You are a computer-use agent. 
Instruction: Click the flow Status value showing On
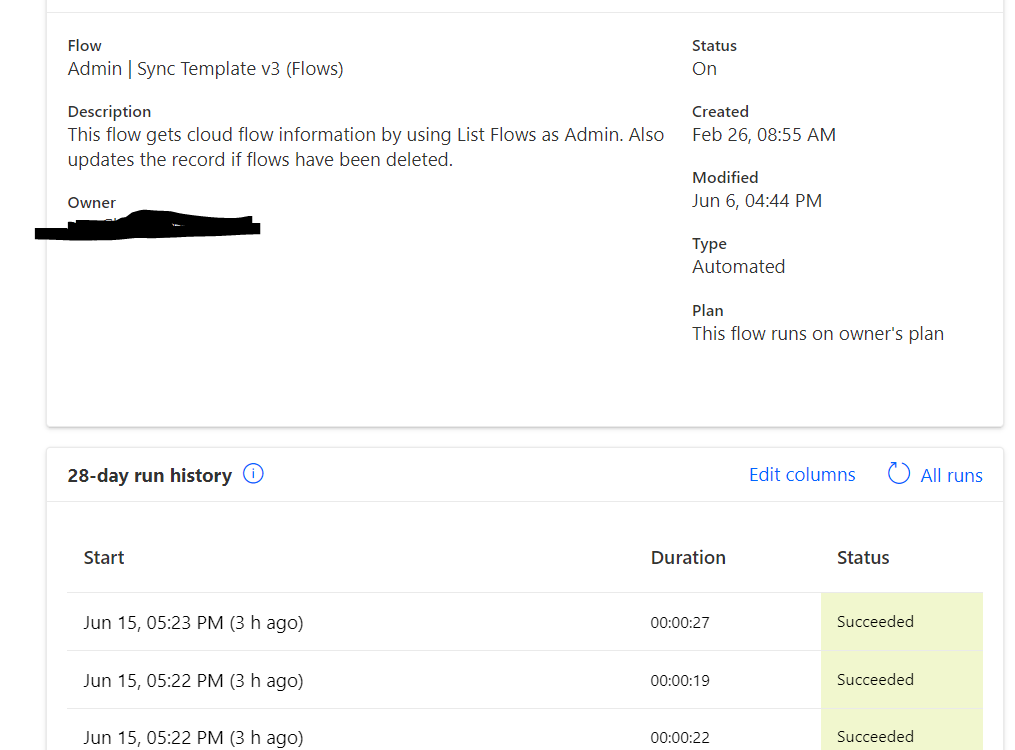tap(704, 68)
